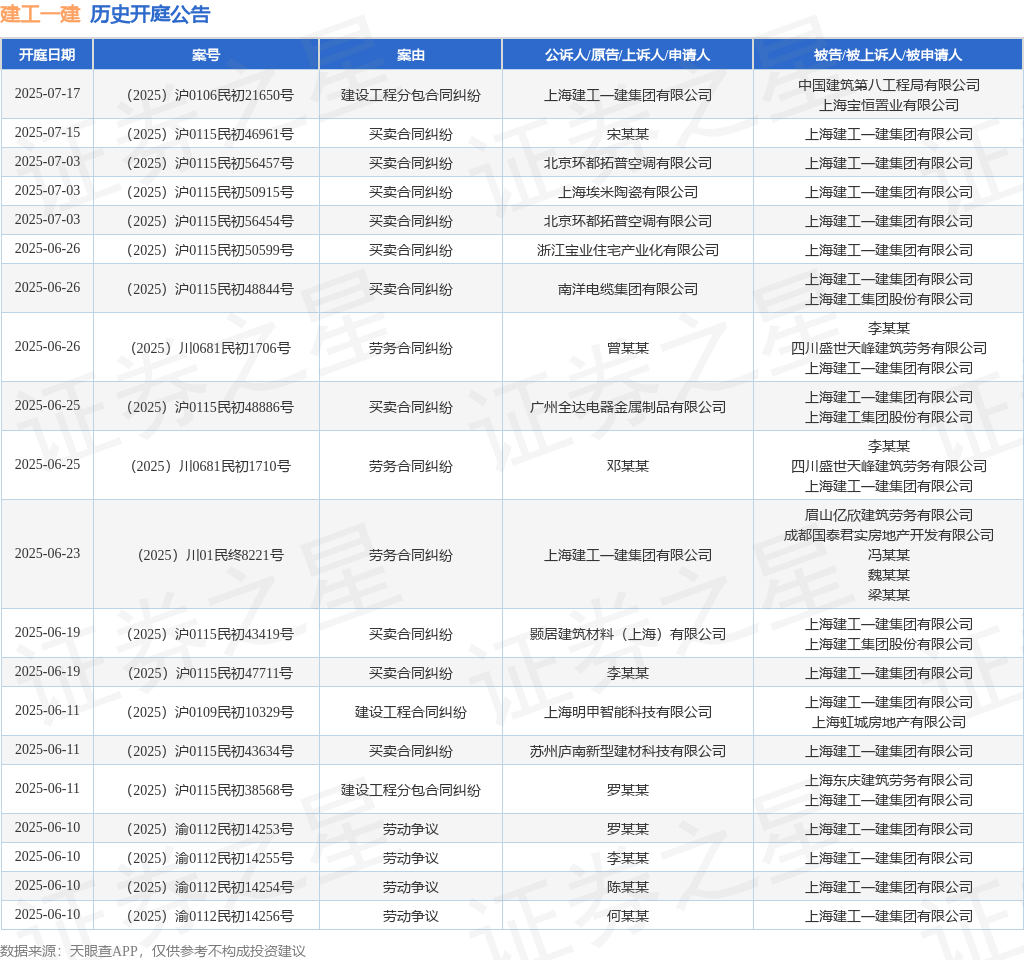Select defendant 魏某某
The image size is (1024, 960).
click(889, 575)
